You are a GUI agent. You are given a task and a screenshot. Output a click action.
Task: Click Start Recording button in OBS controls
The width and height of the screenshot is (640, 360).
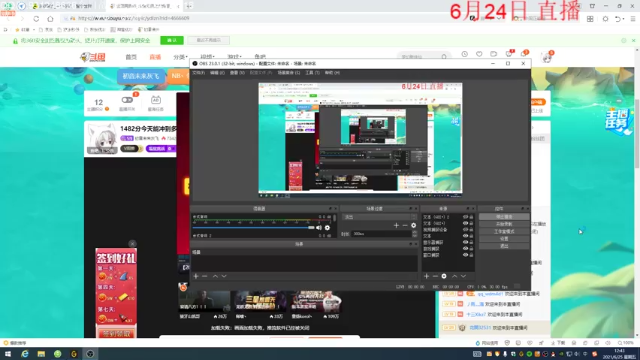[504, 224]
